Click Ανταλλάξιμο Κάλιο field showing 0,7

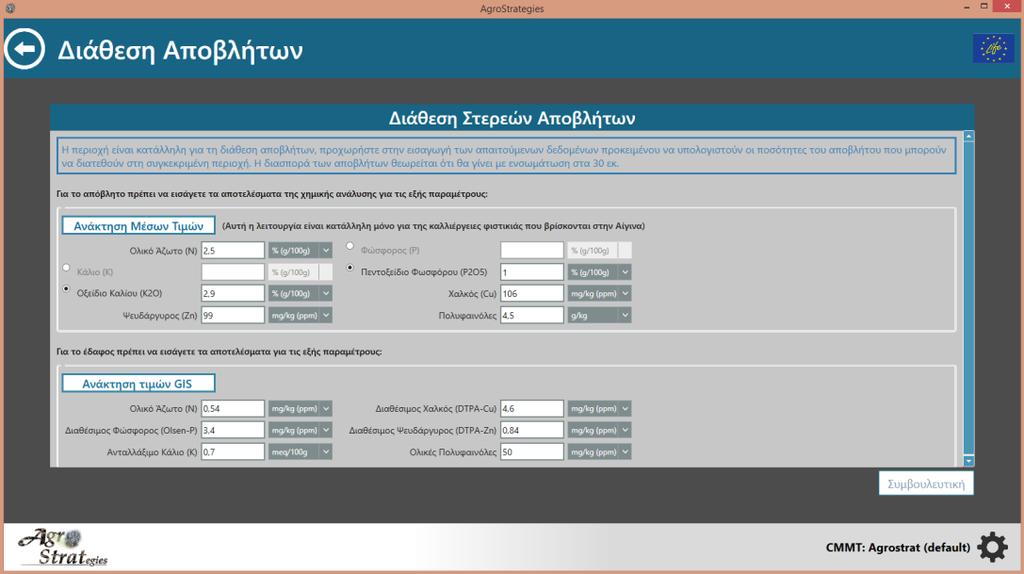point(232,452)
